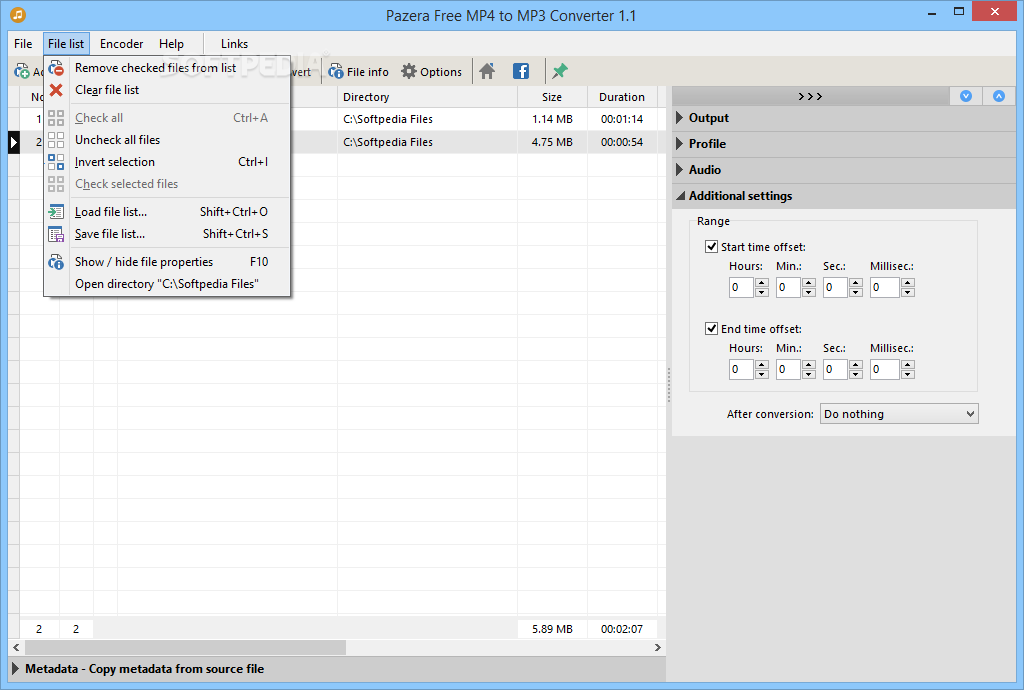Increase the End time offset Millisec. value
Screen dimensions: 1024x690
tap(908, 365)
